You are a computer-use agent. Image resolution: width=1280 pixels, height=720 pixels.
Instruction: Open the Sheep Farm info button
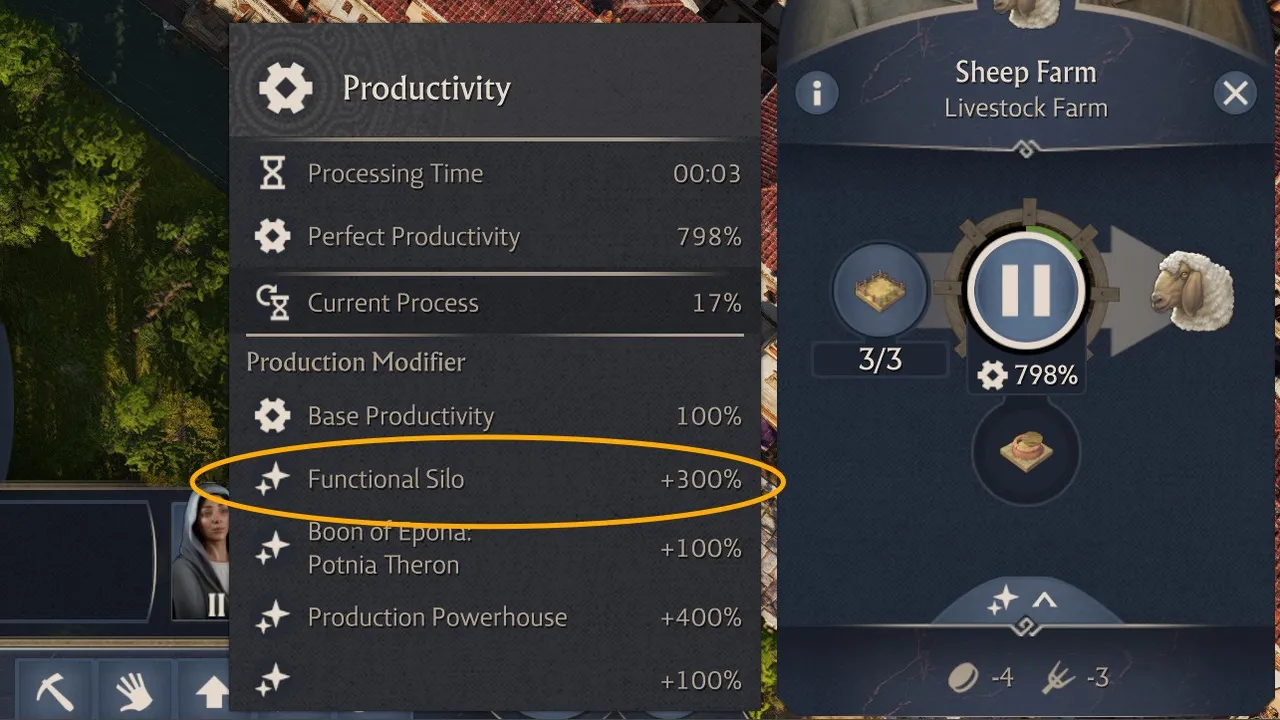tap(817, 93)
